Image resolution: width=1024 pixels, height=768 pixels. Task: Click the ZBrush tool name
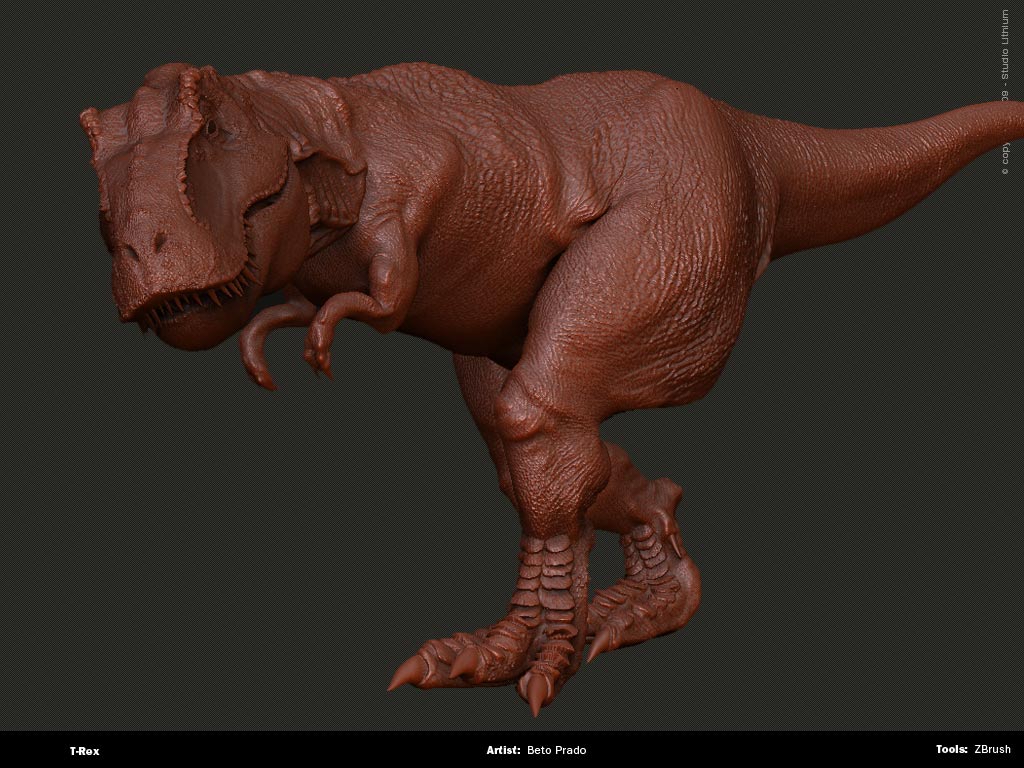pos(993,750)
